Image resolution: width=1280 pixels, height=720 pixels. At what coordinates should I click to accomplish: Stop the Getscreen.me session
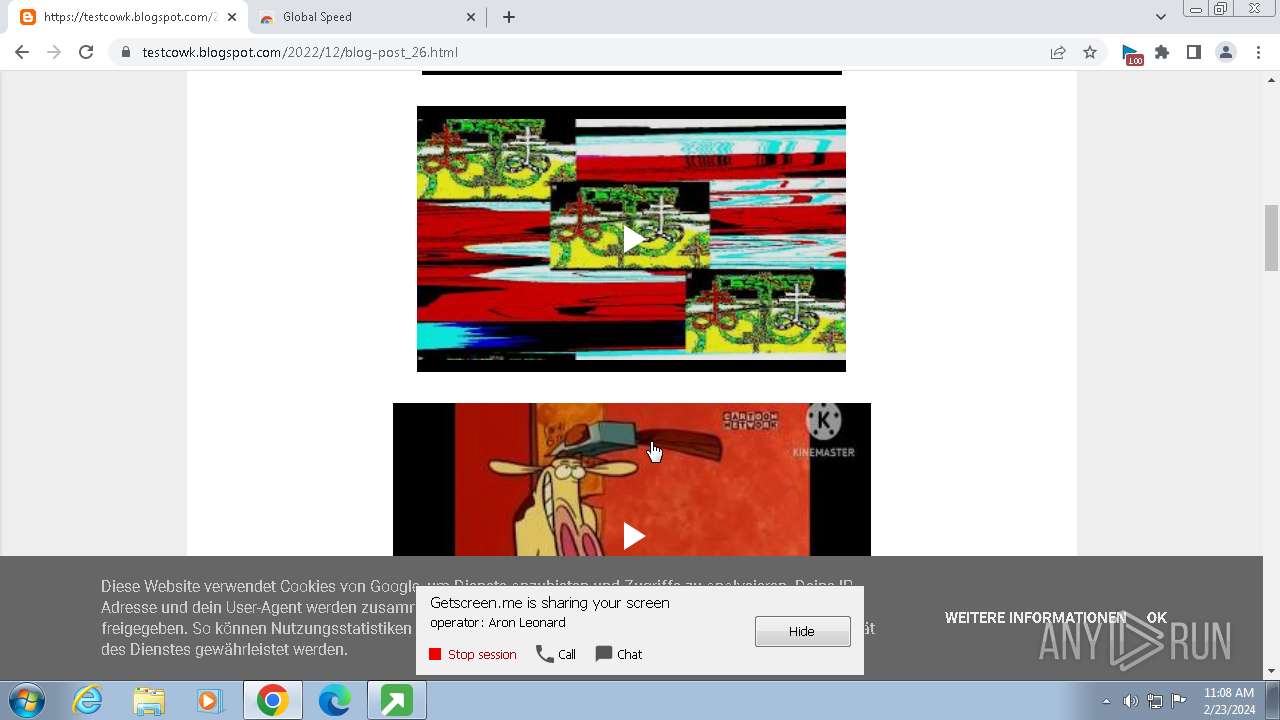coord(473,654)
